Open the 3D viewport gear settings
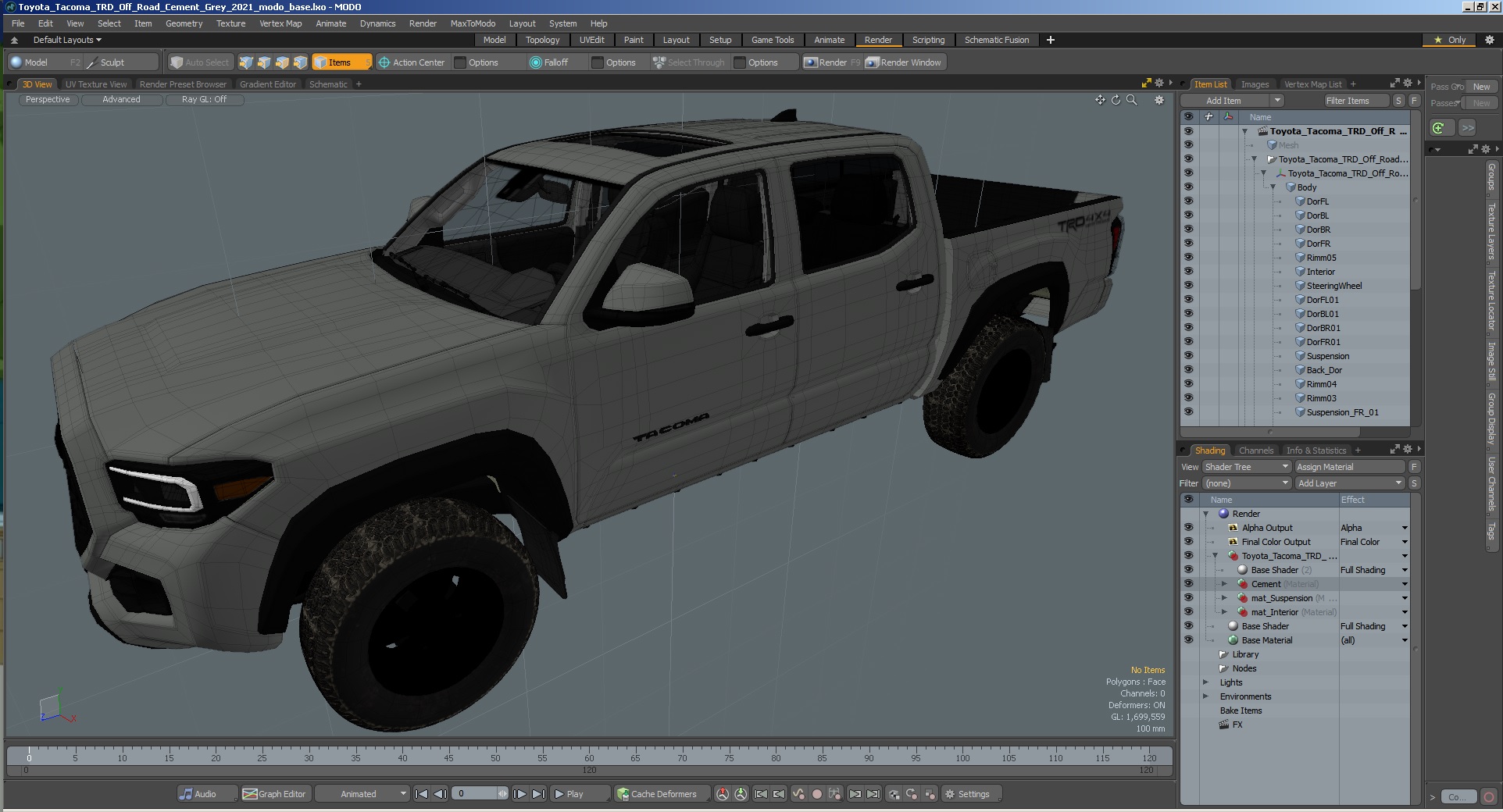This screenshot has height=812, width=1503. 1159,100
